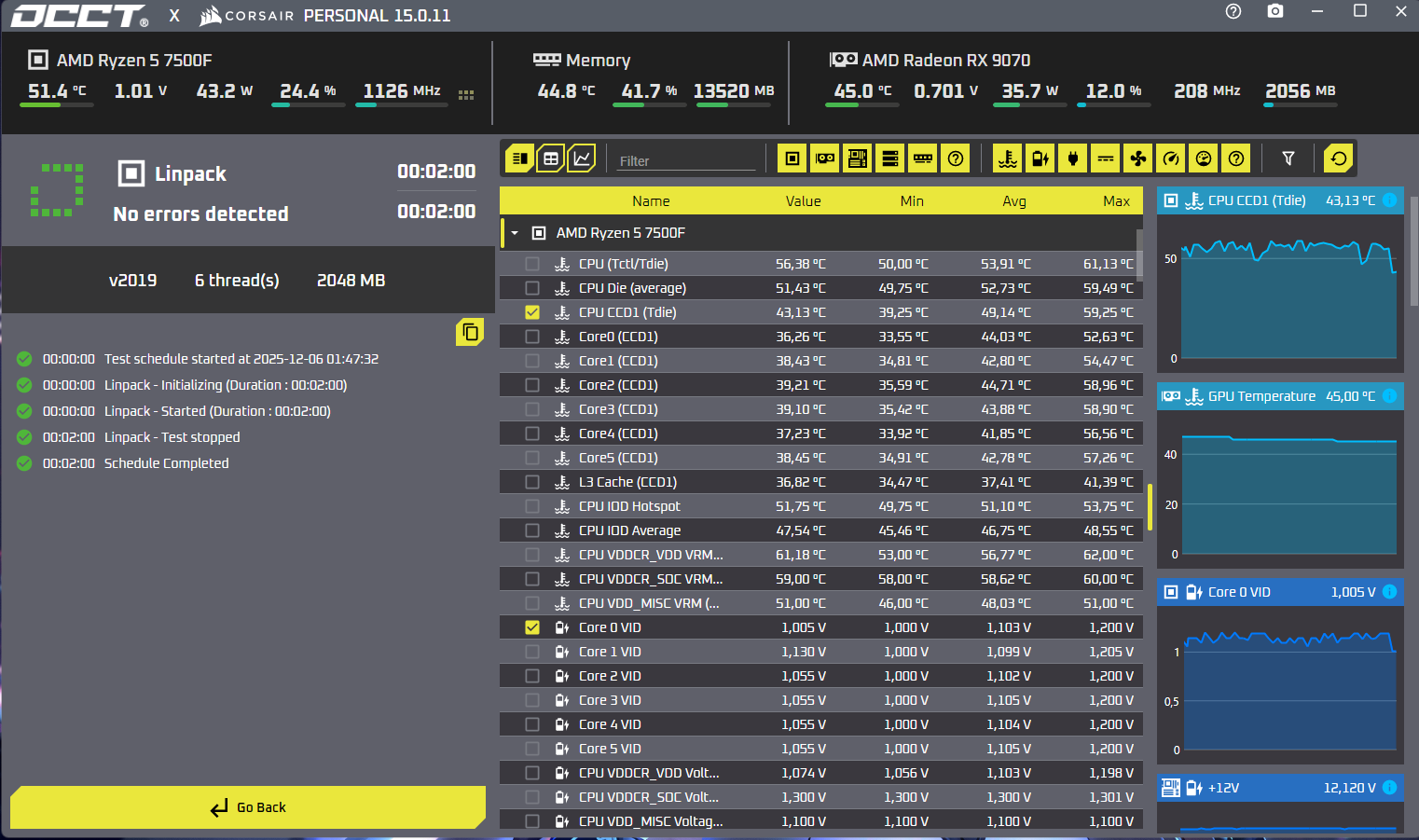1419x840 pixels.
Task: Toggle the misc-sensor question mark beside the load dial
Action: 1236,158
